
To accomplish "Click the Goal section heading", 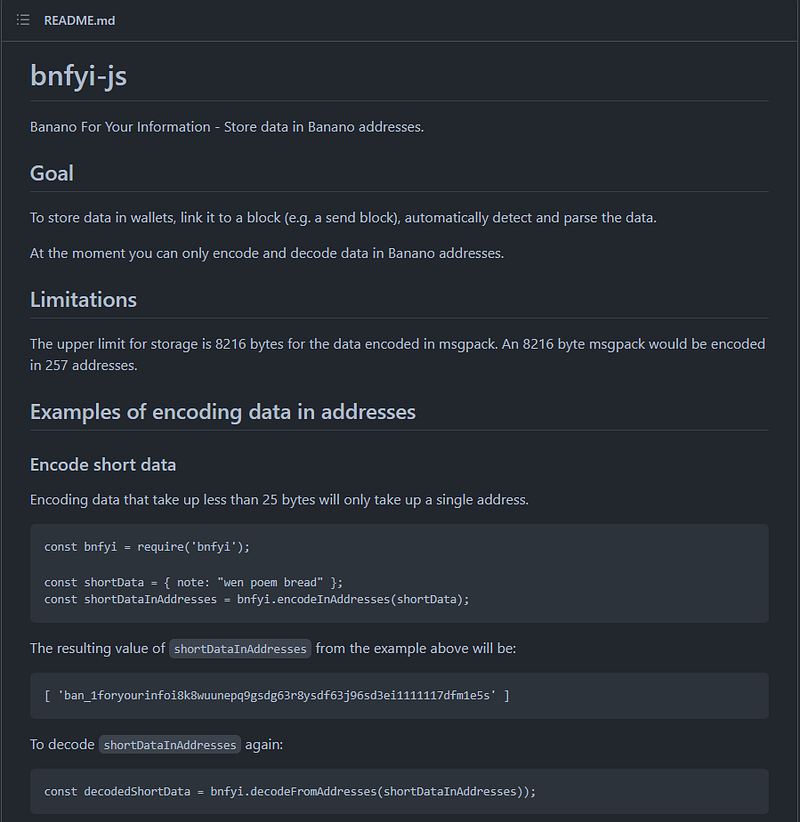I will pos(51,174).
